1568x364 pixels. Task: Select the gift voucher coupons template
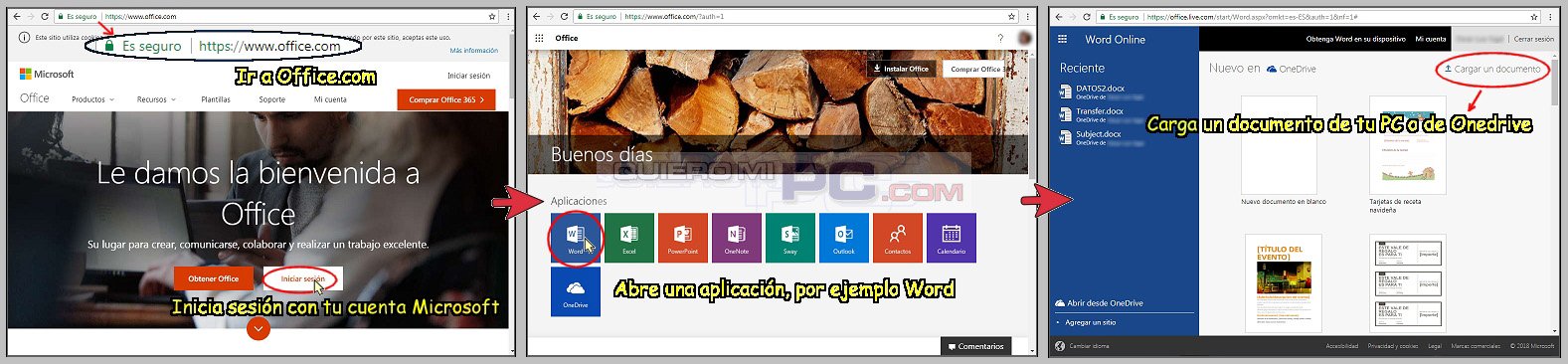[x=1408, y=283]
